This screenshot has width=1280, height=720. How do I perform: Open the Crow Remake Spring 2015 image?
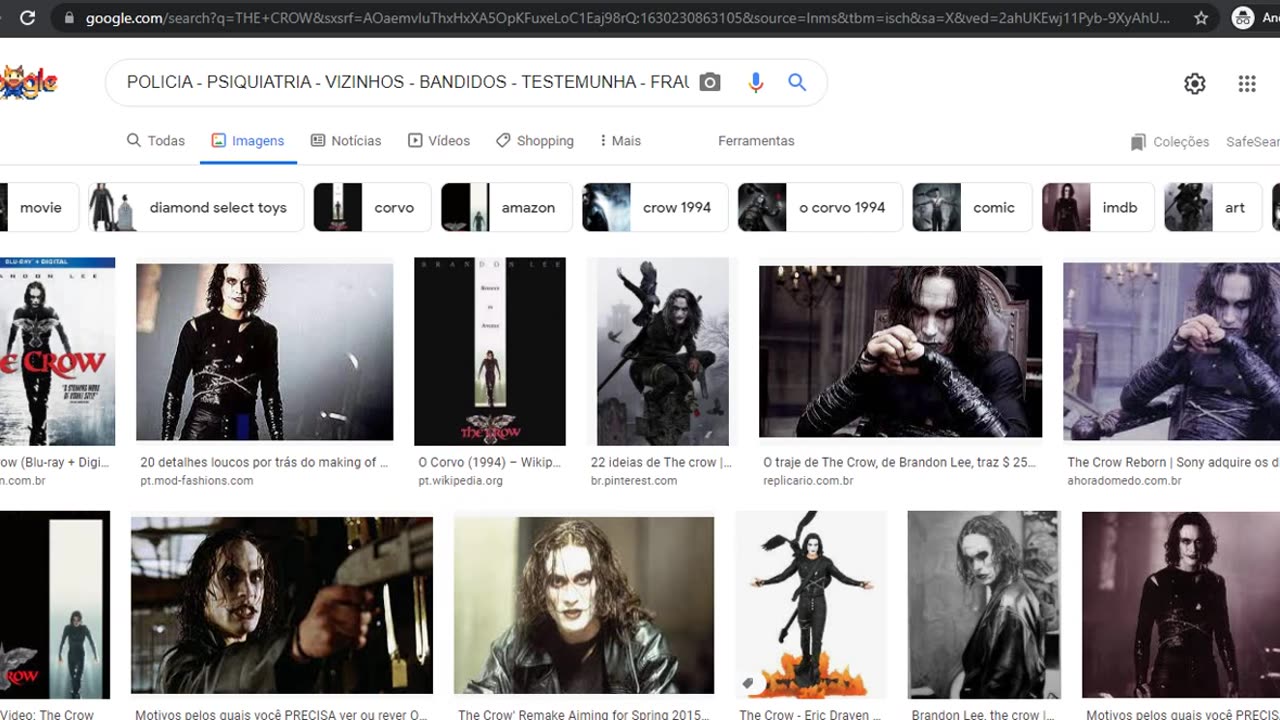point(584,605)
